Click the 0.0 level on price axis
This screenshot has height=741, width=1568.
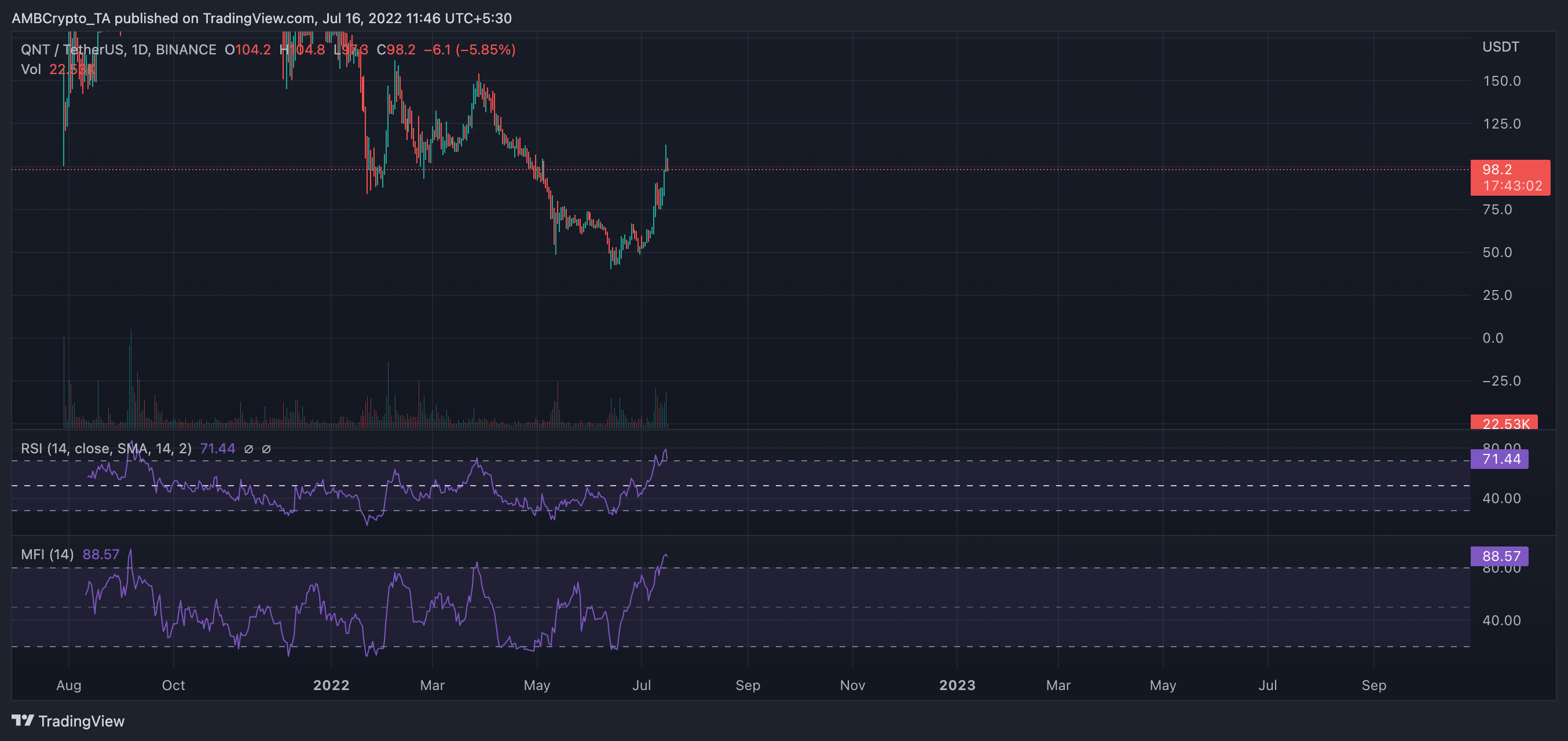click(x=1493, y=338)
